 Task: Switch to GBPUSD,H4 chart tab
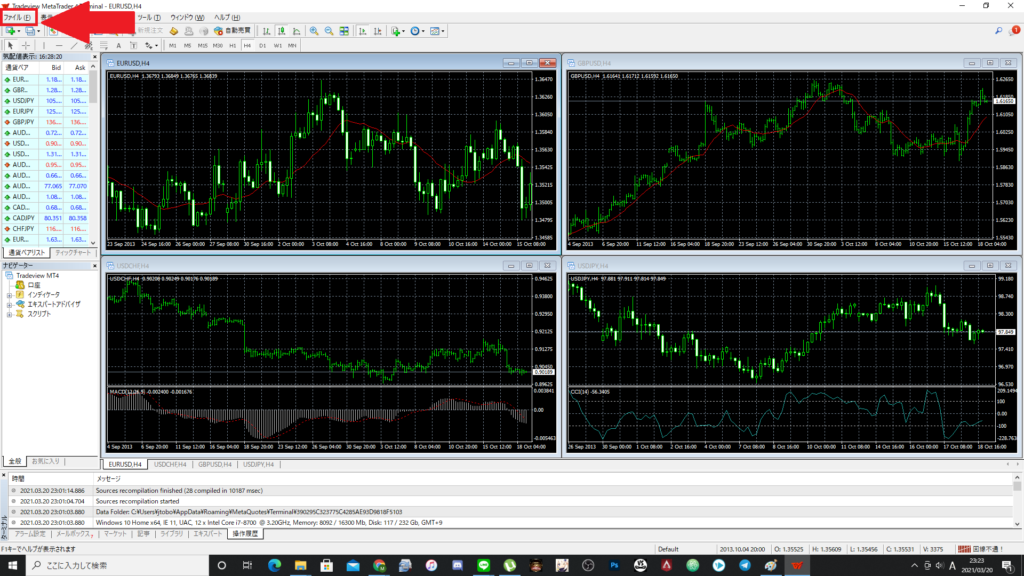(x=215, y=464)
